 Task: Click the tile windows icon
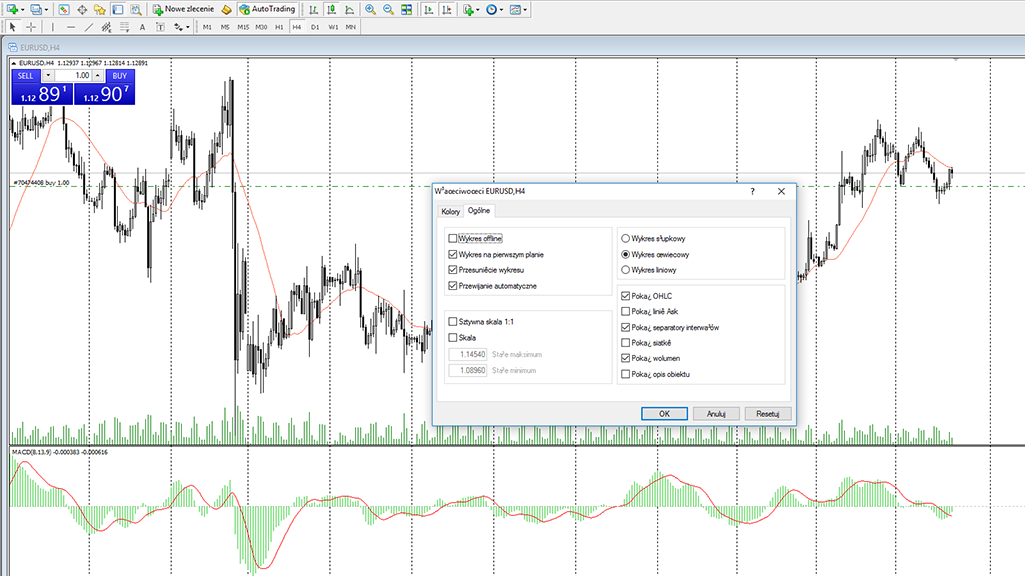tap(406, 9)
